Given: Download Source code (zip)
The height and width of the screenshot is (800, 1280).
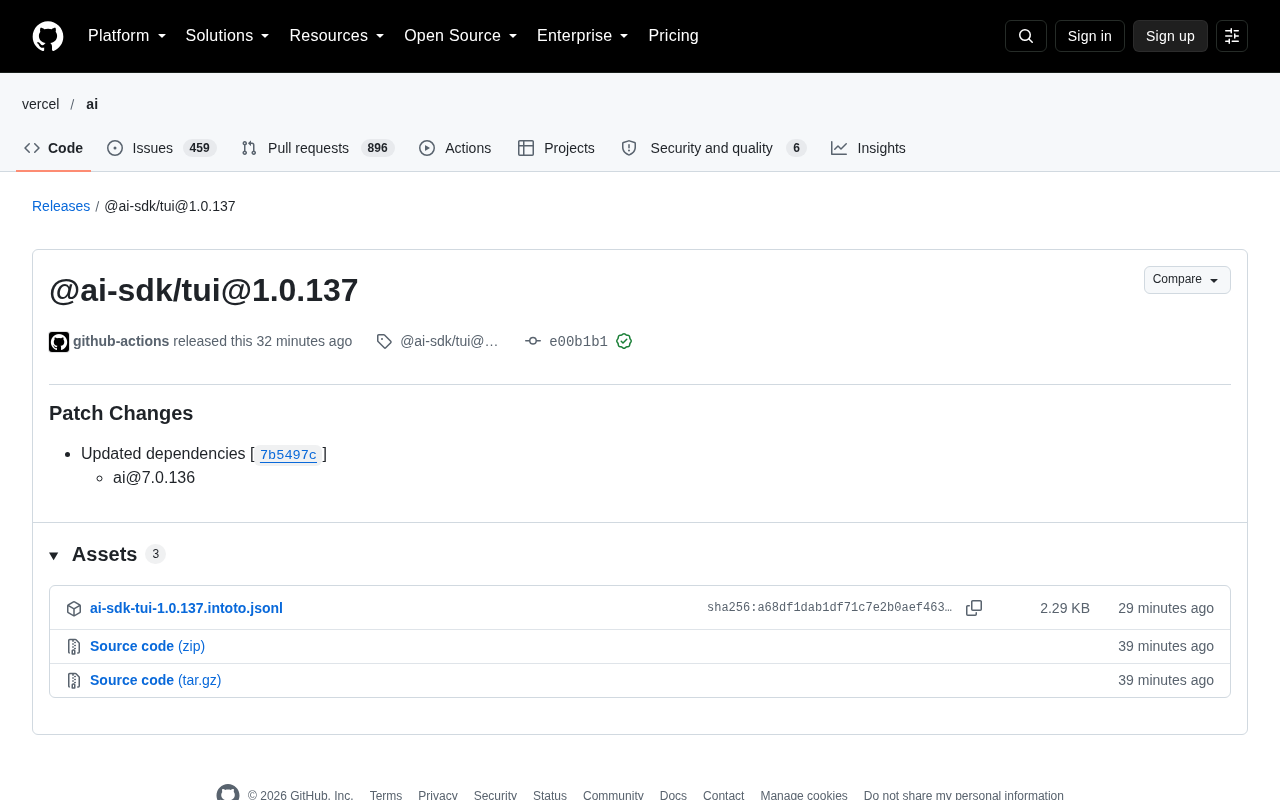Looking at the screenshot, I should [147, 646].
